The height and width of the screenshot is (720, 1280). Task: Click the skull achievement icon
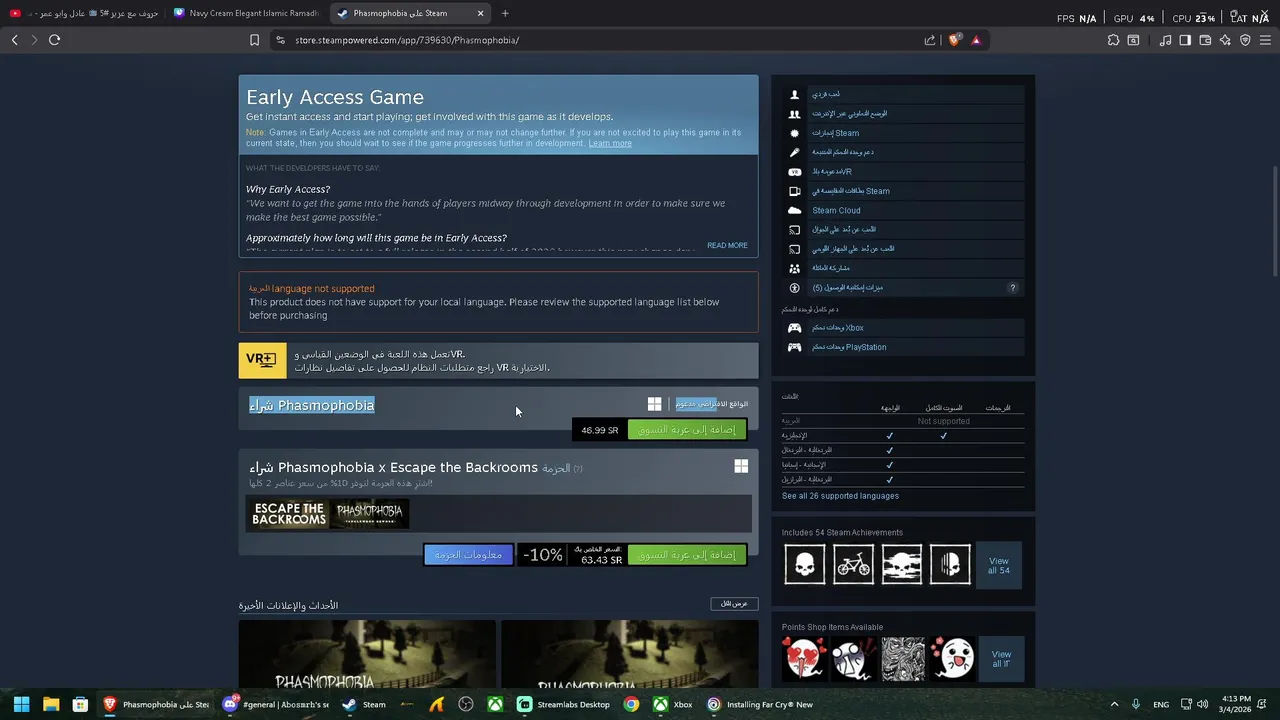tap(805, 564)
